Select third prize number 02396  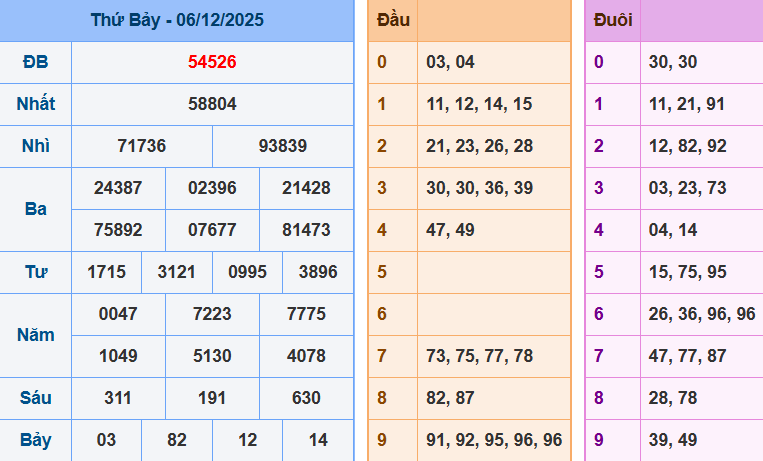click(212, 188)
